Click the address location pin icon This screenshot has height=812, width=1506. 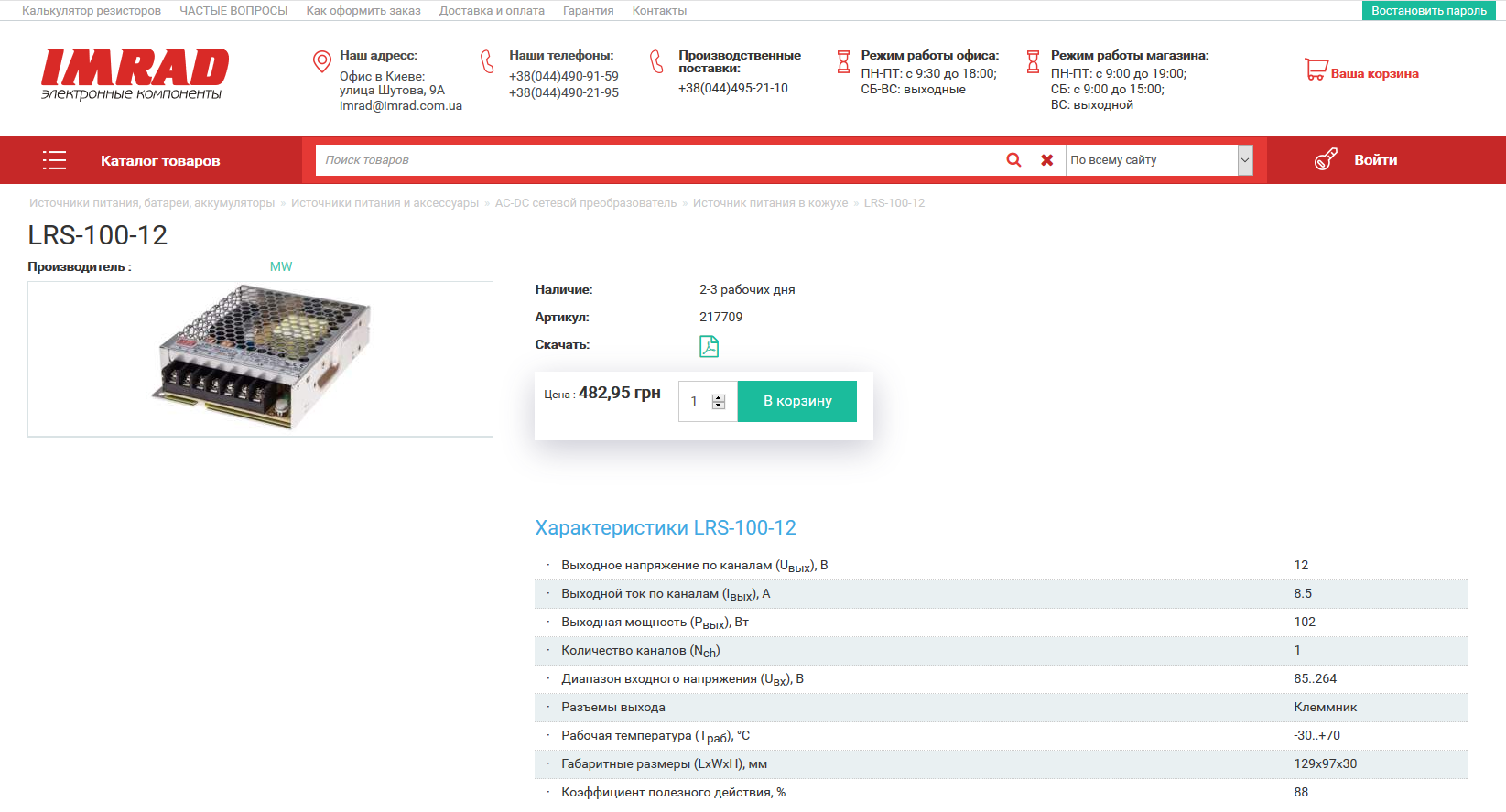pos(322,61)
